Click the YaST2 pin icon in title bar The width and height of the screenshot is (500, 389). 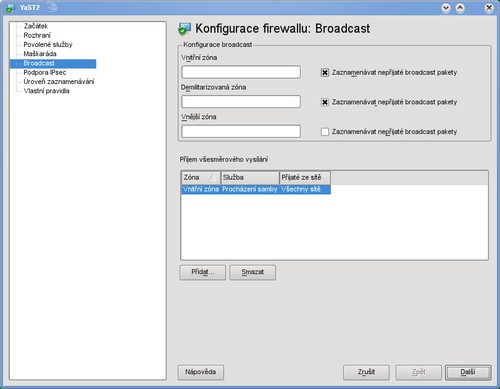[x=52, y=7]
